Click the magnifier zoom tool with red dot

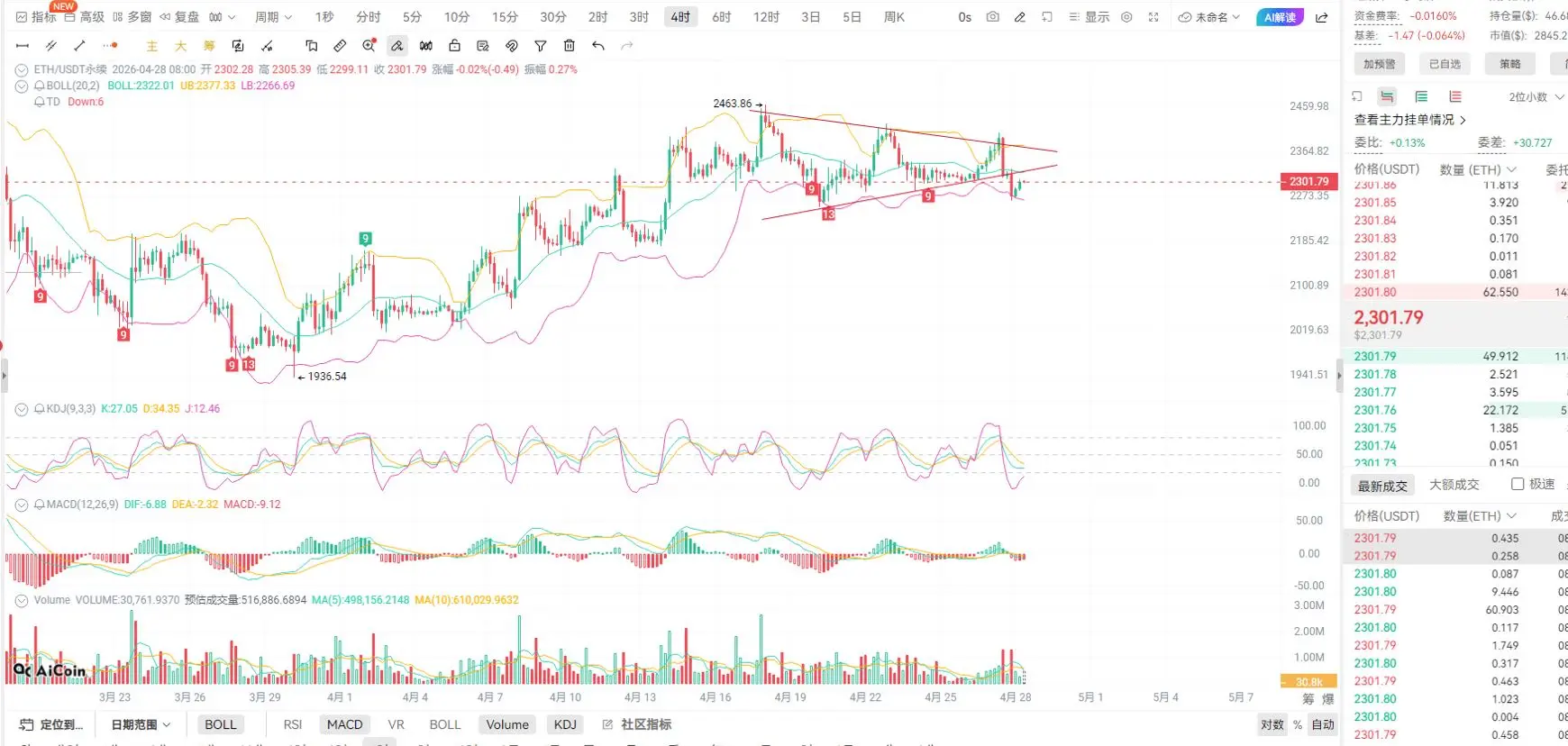point(369,46)
